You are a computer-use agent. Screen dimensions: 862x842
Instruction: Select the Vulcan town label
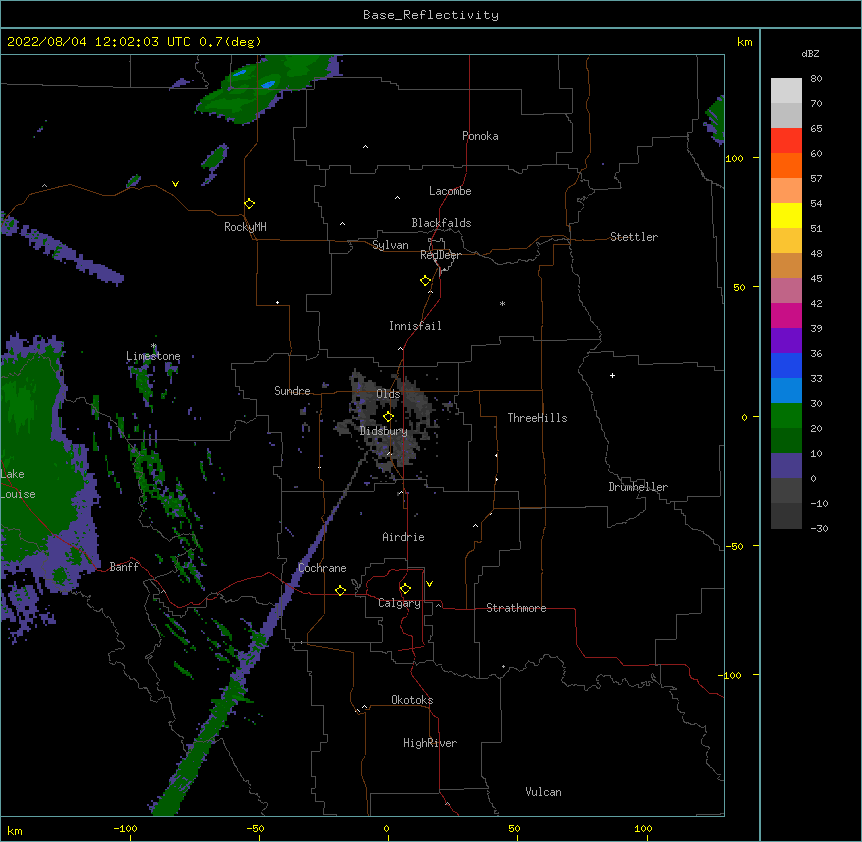[x=543, y=792]
